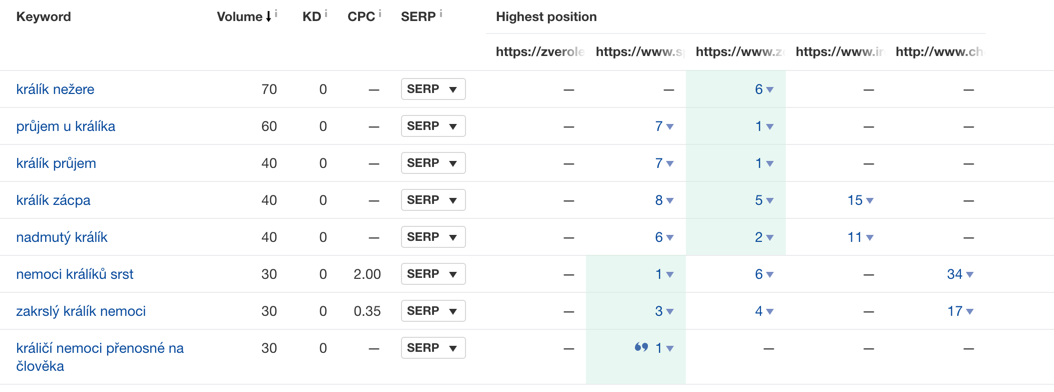Open SERP dropdown for nadmutý králík
The width and height of the screenshot is (1054, 392).
[x=434, y=237]
